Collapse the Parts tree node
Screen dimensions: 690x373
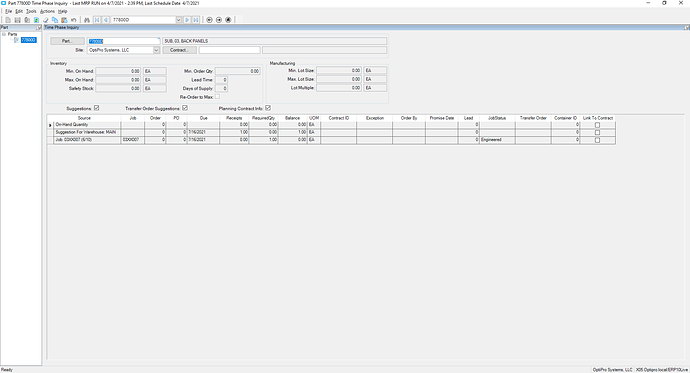pyautogui.click(x=4, y=34)
